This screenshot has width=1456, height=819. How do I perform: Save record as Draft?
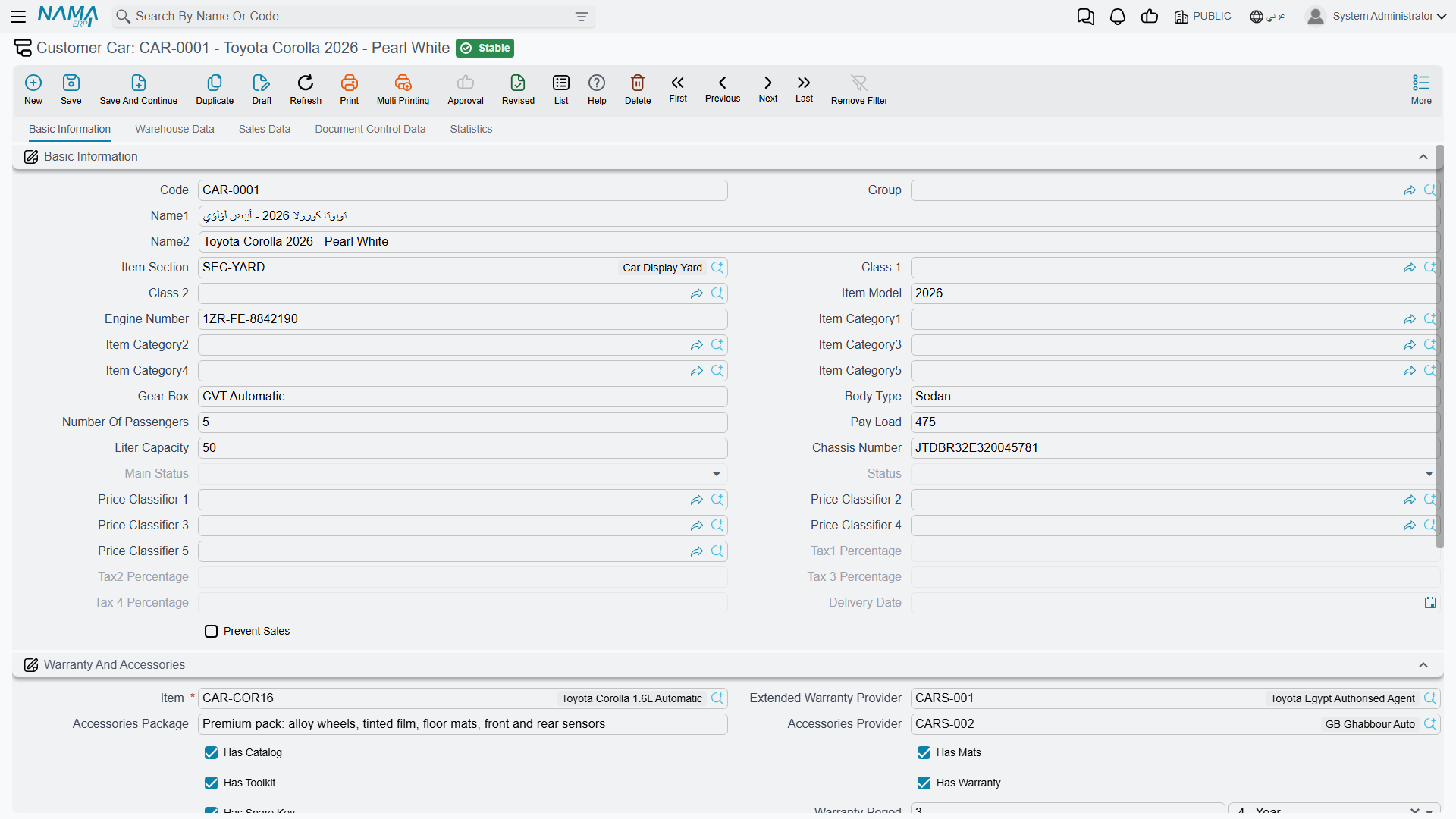[262, 83]
